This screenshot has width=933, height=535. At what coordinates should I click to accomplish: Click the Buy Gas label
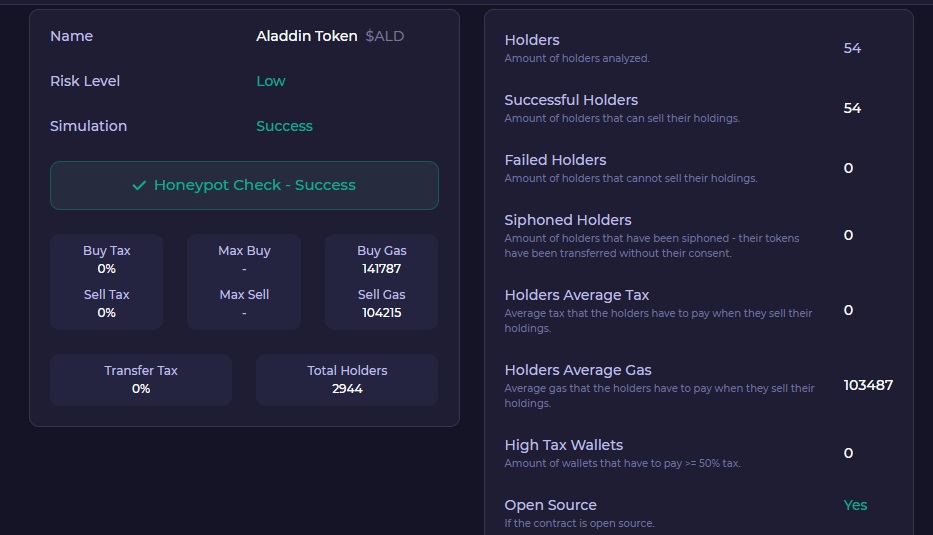pyautogui.click(x=381, y=251)
